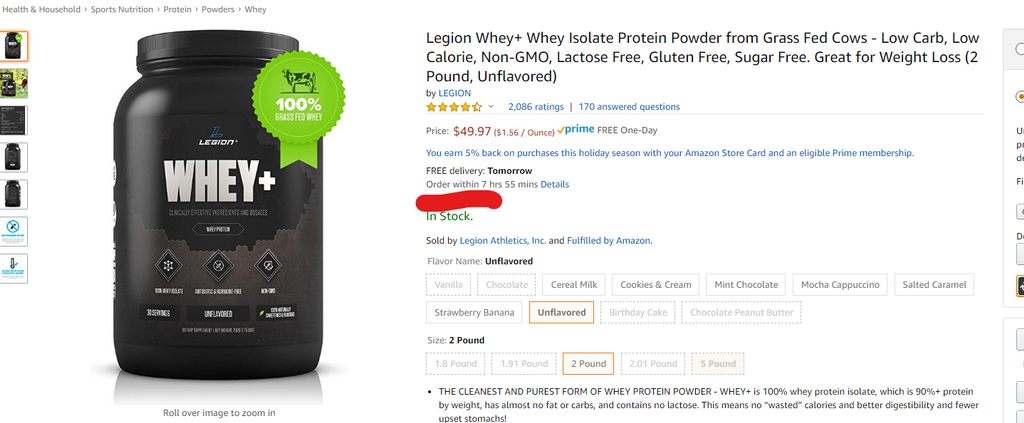Select the first product thumbnail
This screenshot has height=423, width=1024.
(x=14, y=46)
